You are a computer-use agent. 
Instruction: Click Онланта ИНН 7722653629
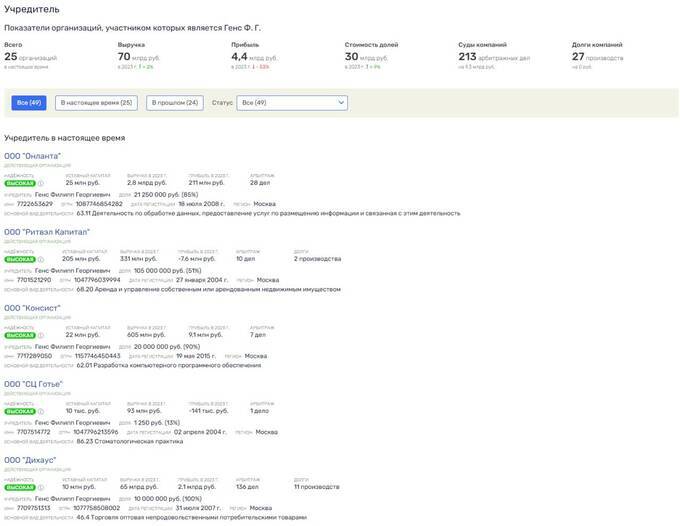tap(35, 204)
